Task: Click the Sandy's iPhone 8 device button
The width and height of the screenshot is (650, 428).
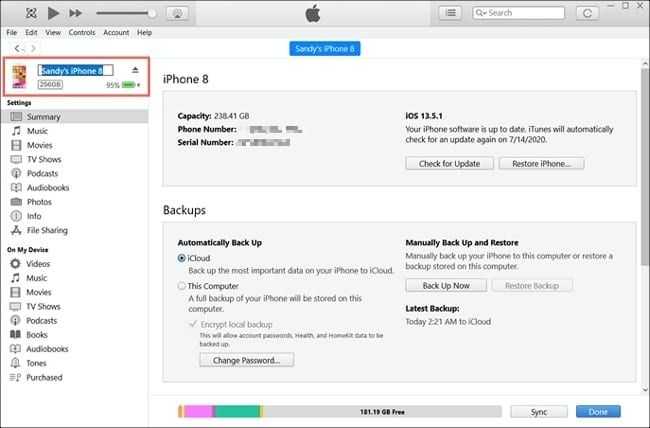Action: [x=325, y=49]
